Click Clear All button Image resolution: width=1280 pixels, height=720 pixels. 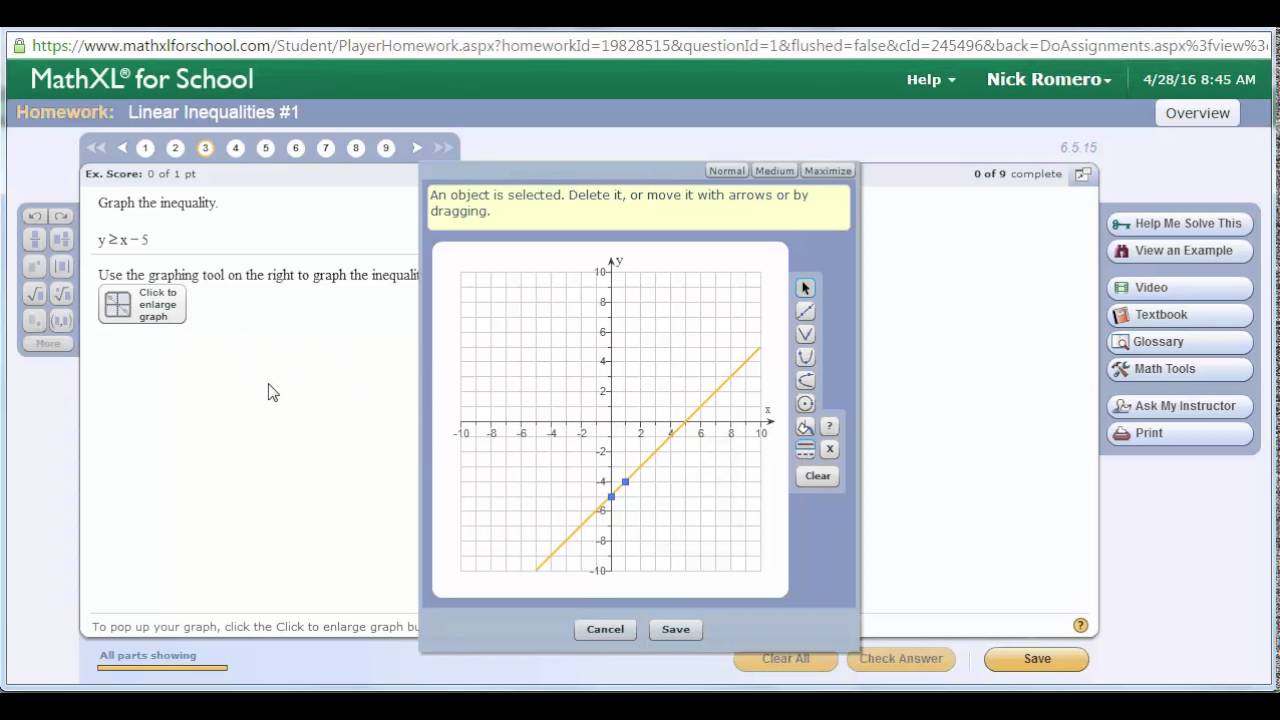(786, 659)
